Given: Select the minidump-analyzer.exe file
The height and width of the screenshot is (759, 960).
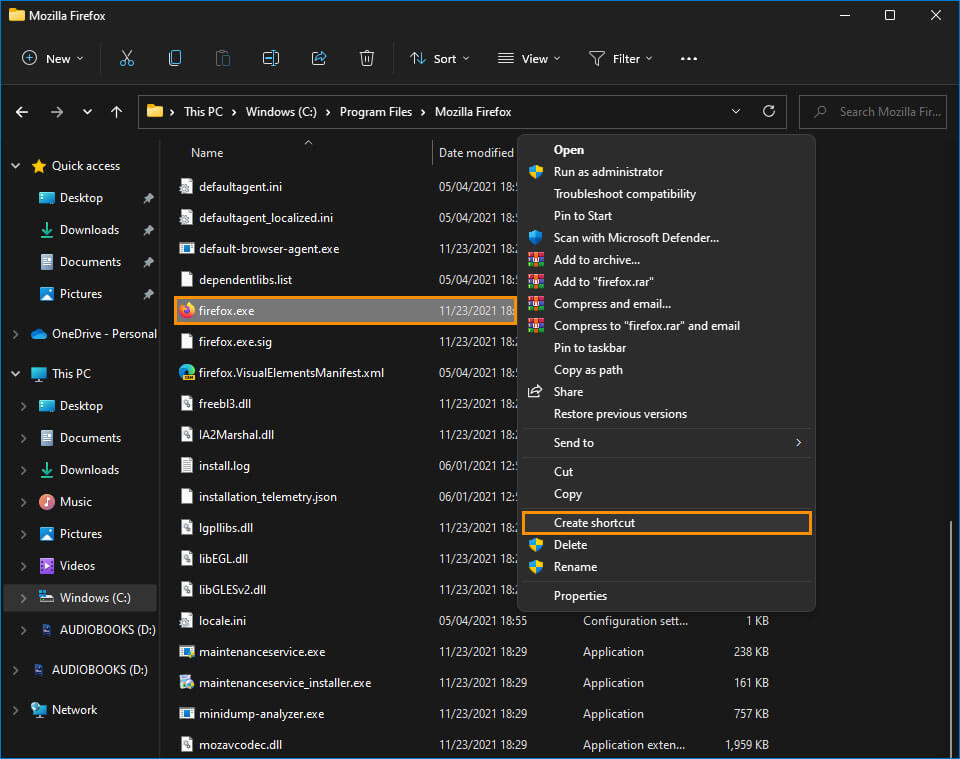Looking at the screenshot, I should (261, 714).
